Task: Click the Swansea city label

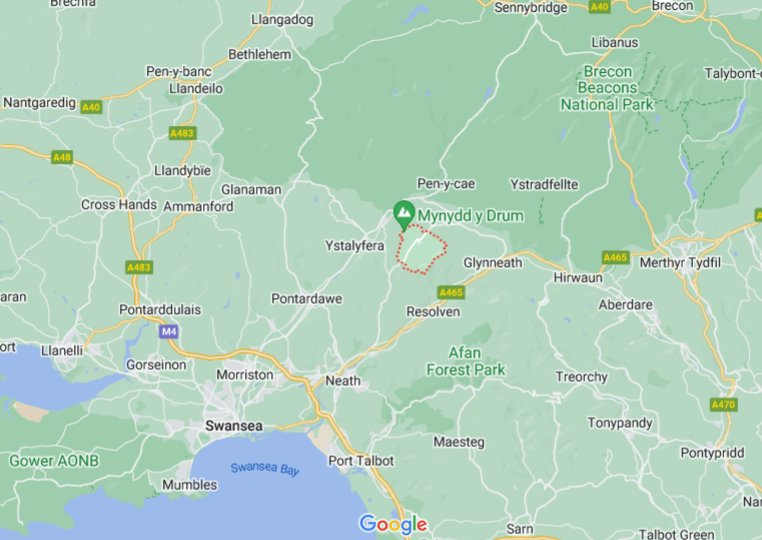Action: click(234, 426)
